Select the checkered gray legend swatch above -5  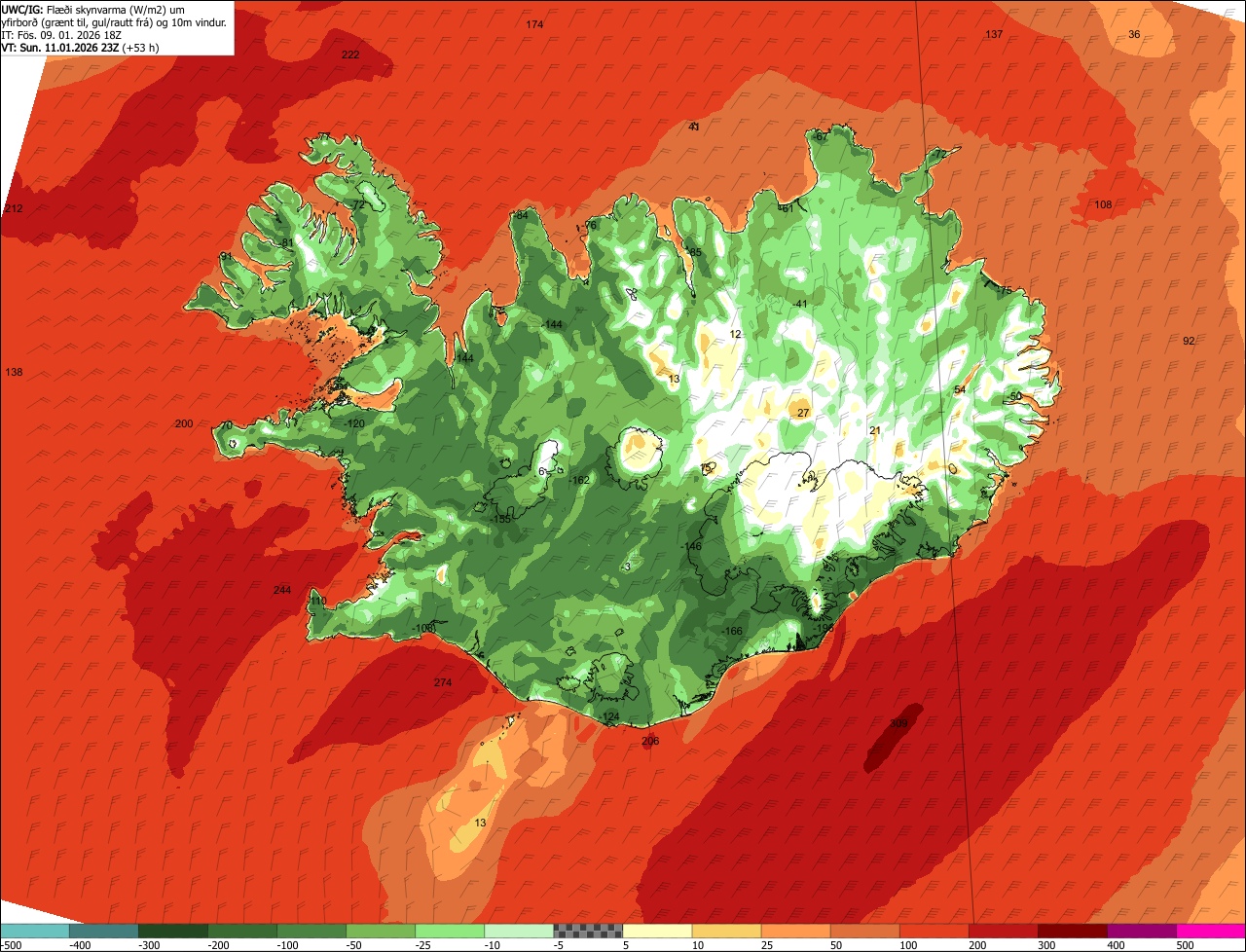click(x=588, y=931)
